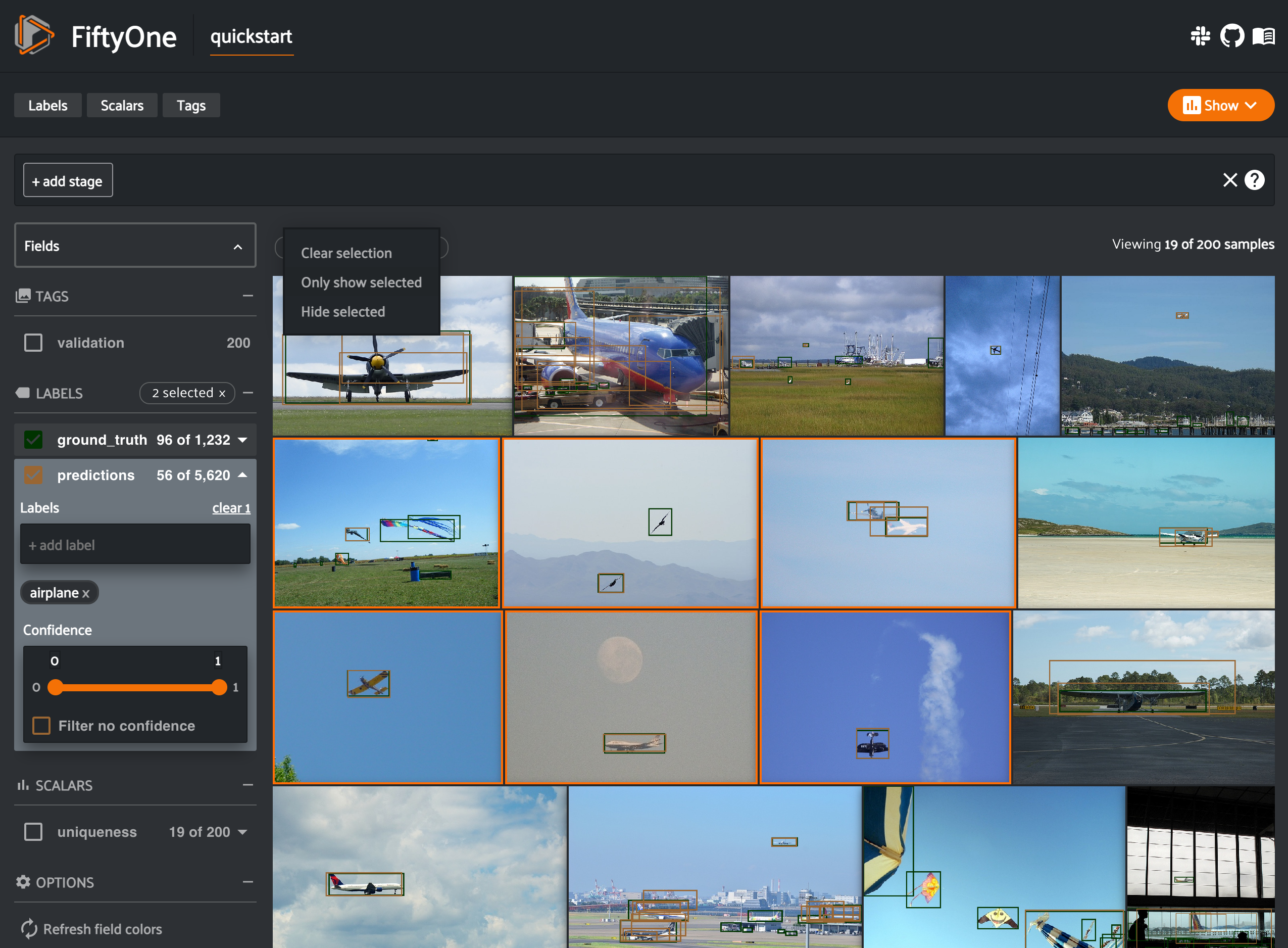
Task: Click the left confidence slider handle
Action: [55, 687]
